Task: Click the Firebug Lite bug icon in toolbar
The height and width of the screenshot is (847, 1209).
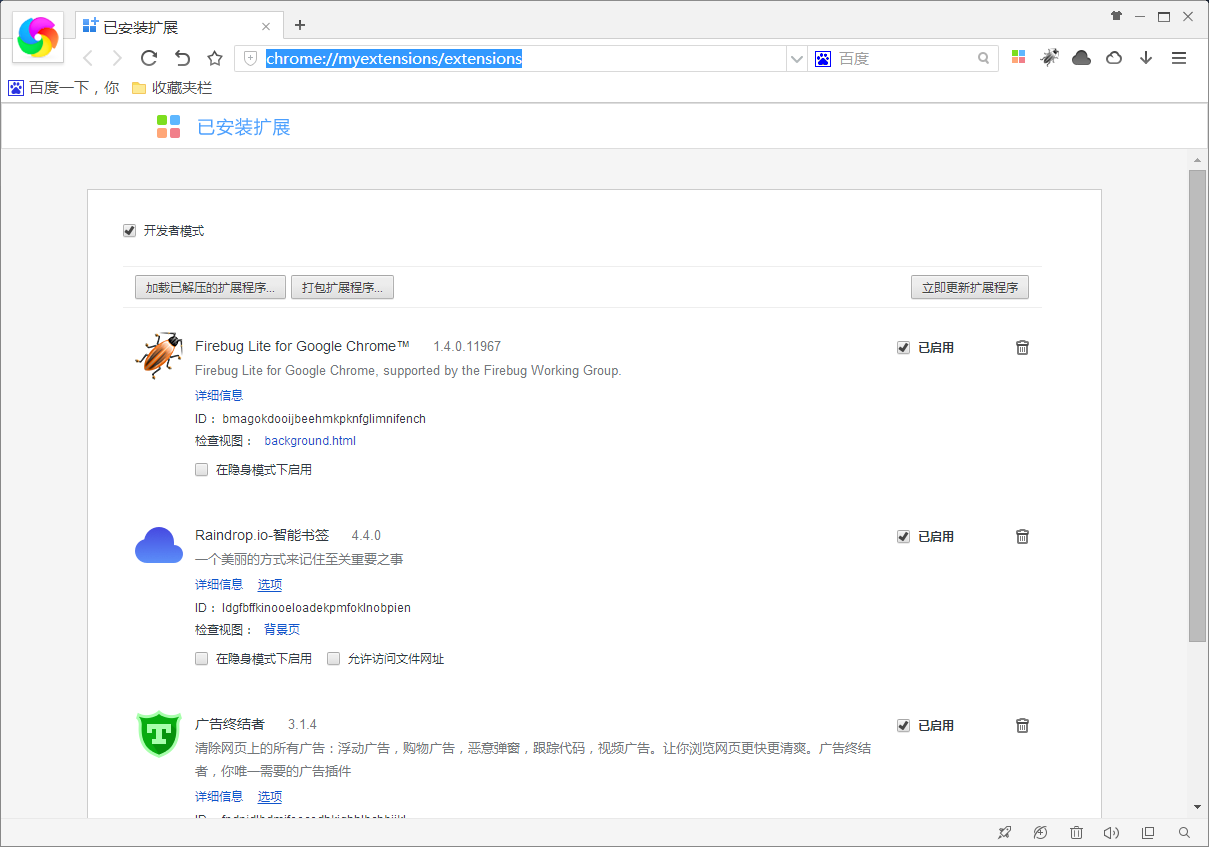Action: click(x=1049, y=58)
